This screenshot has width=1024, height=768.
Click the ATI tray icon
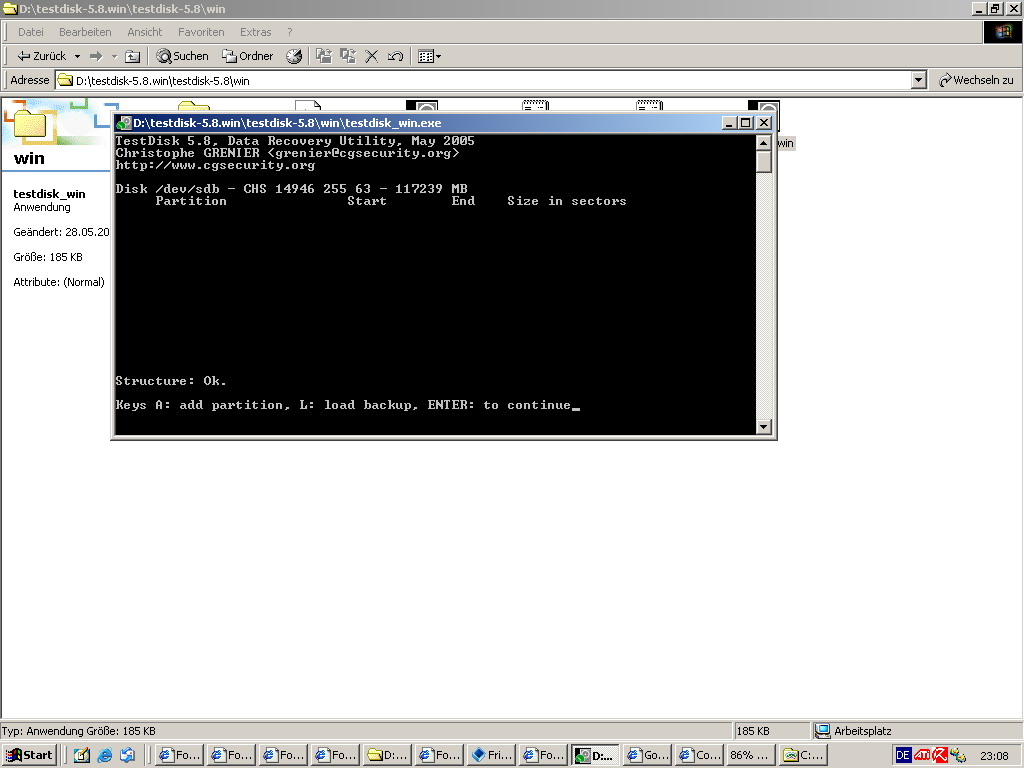[921, 755]
